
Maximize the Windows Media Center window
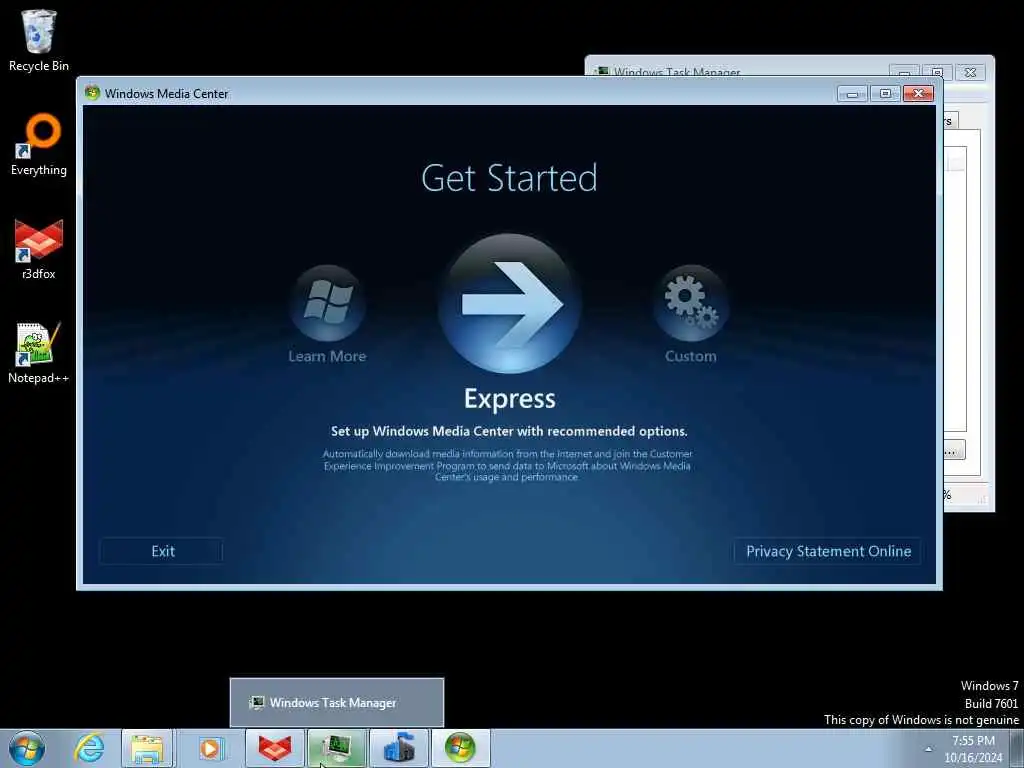tap(885, 93)
